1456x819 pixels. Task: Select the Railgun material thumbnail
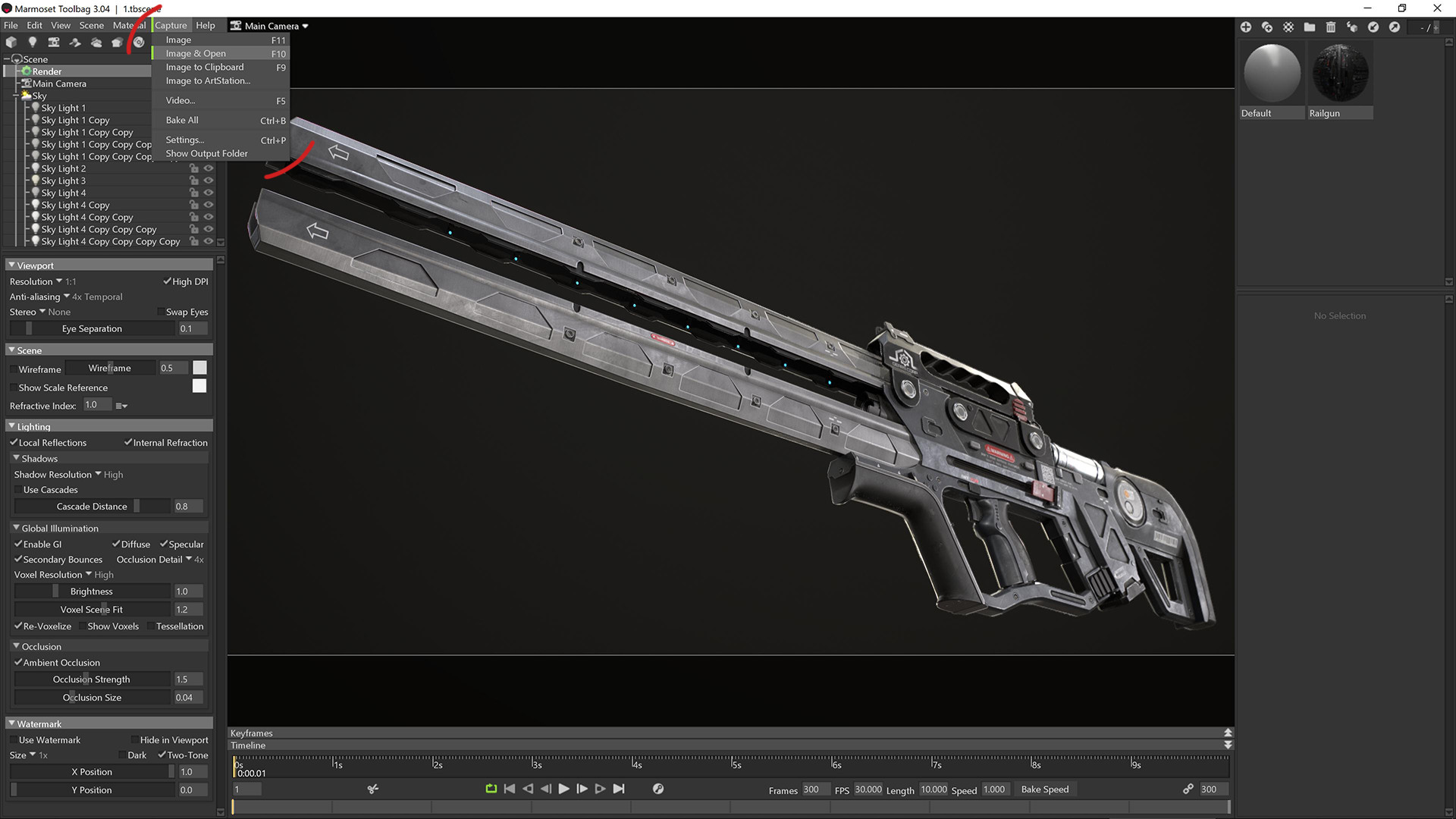point(1340,73)
